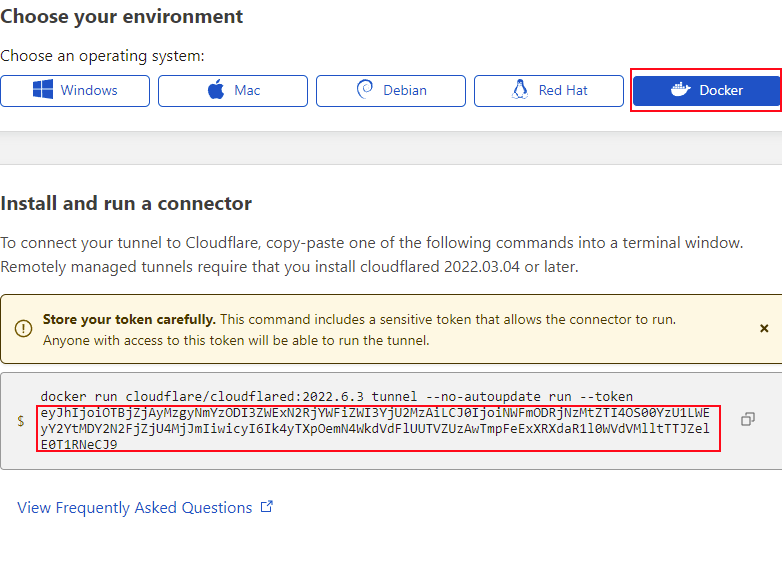Click the Red Hat penguin icon
The image size is (782, 562).
pyautogui.click(x=519, y=90)
